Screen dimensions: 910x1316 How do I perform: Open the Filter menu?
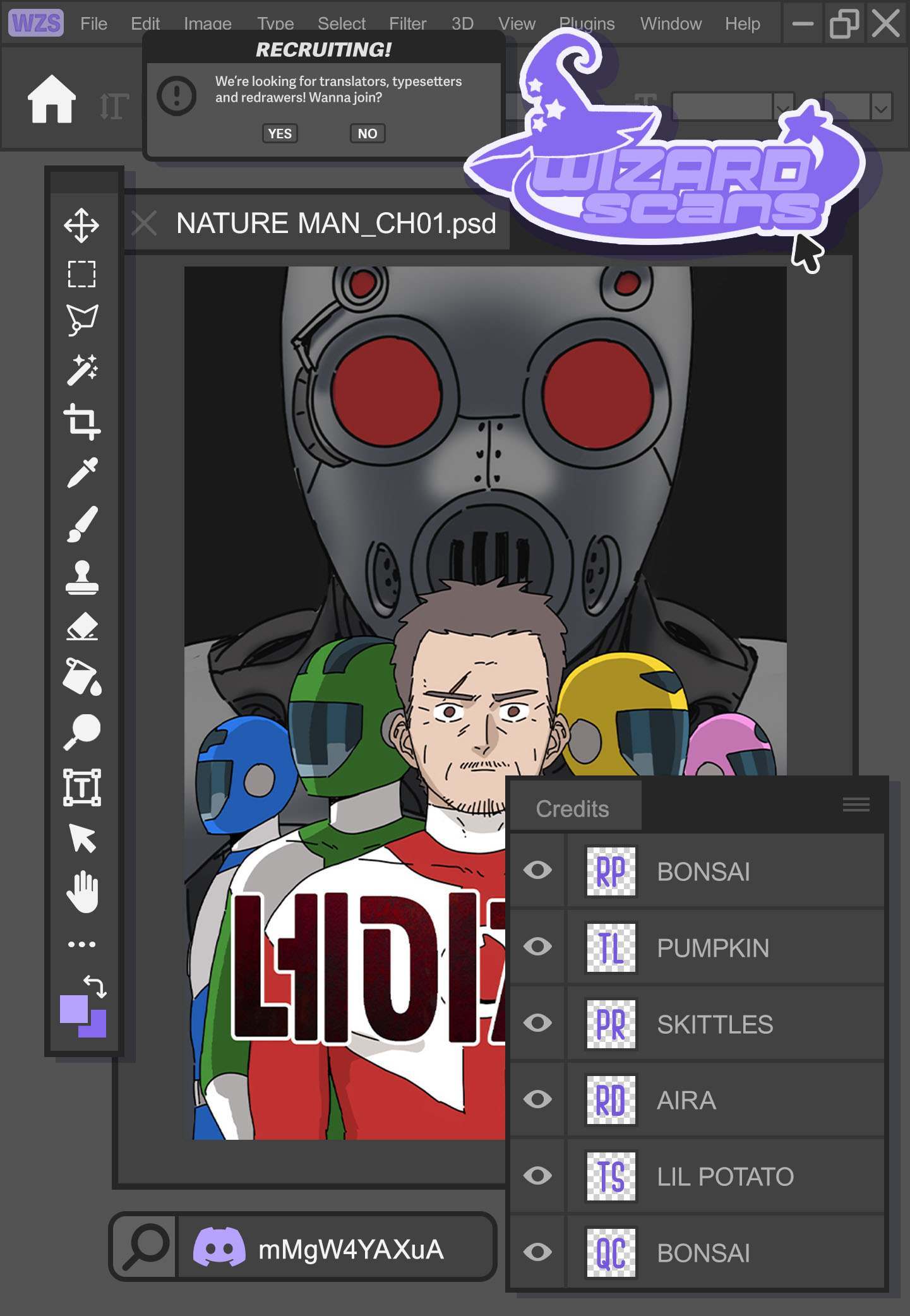coord(407,24)
